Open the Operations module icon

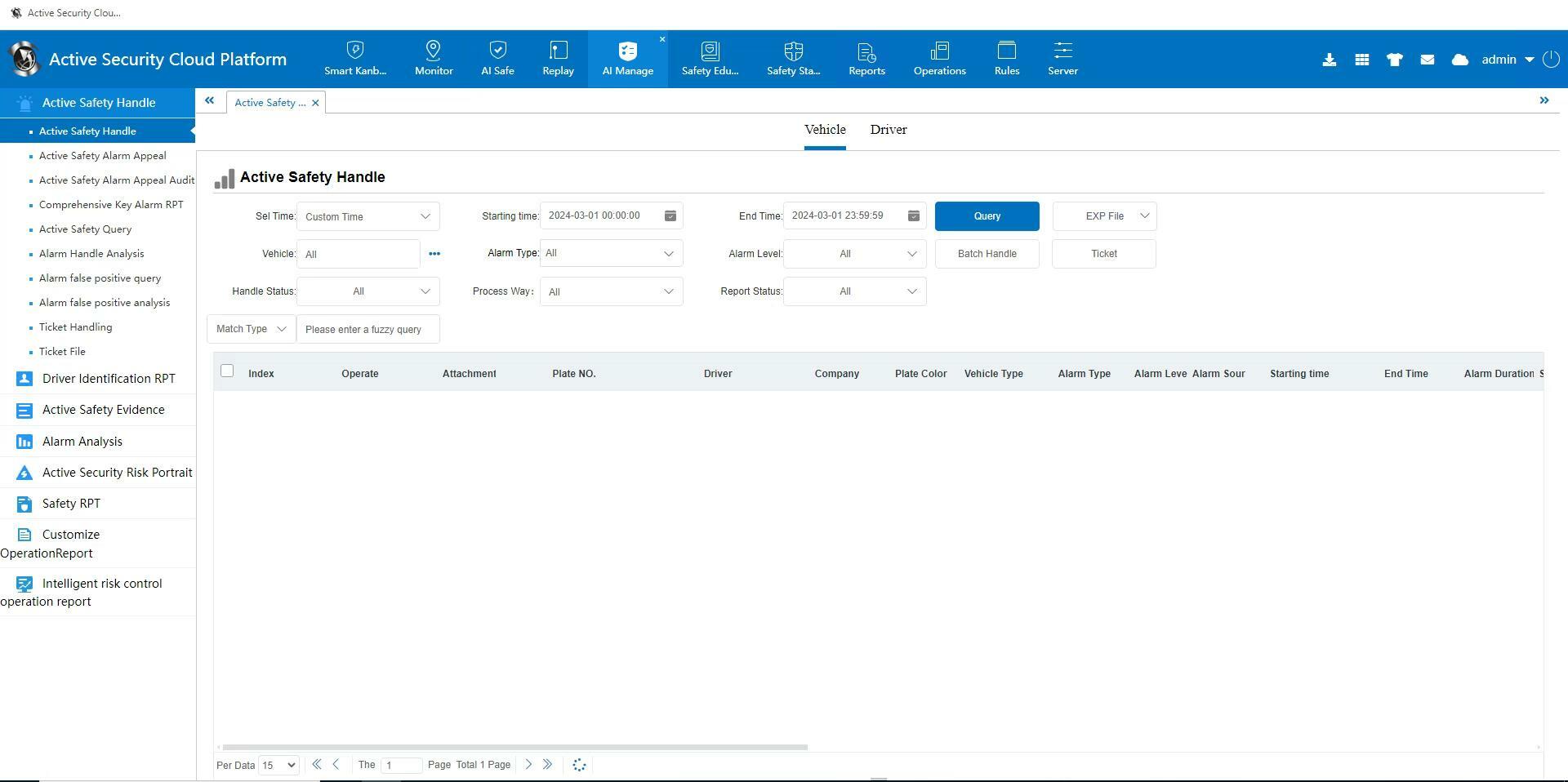939,51
